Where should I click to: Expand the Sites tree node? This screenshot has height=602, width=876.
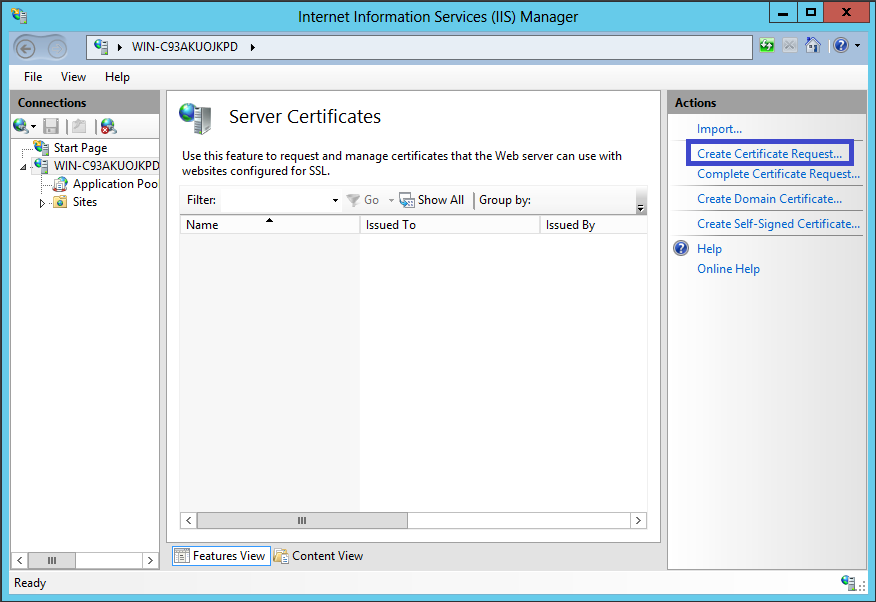point(42,203)
